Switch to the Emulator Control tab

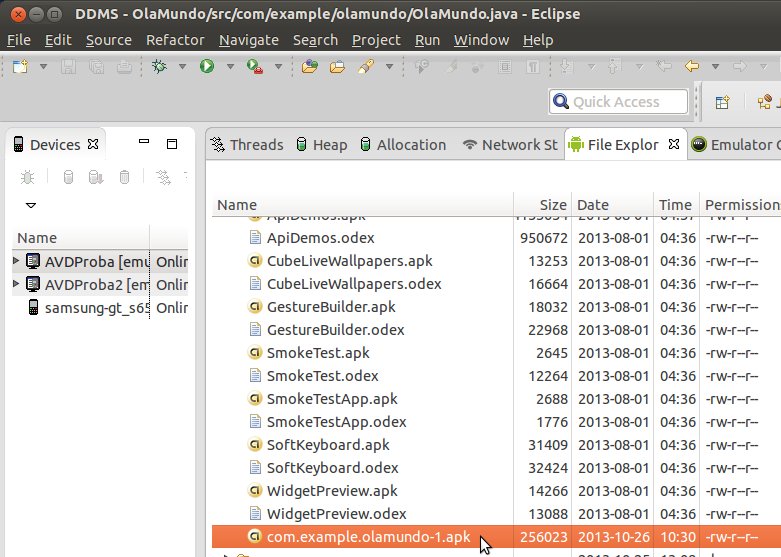(735, 144)
